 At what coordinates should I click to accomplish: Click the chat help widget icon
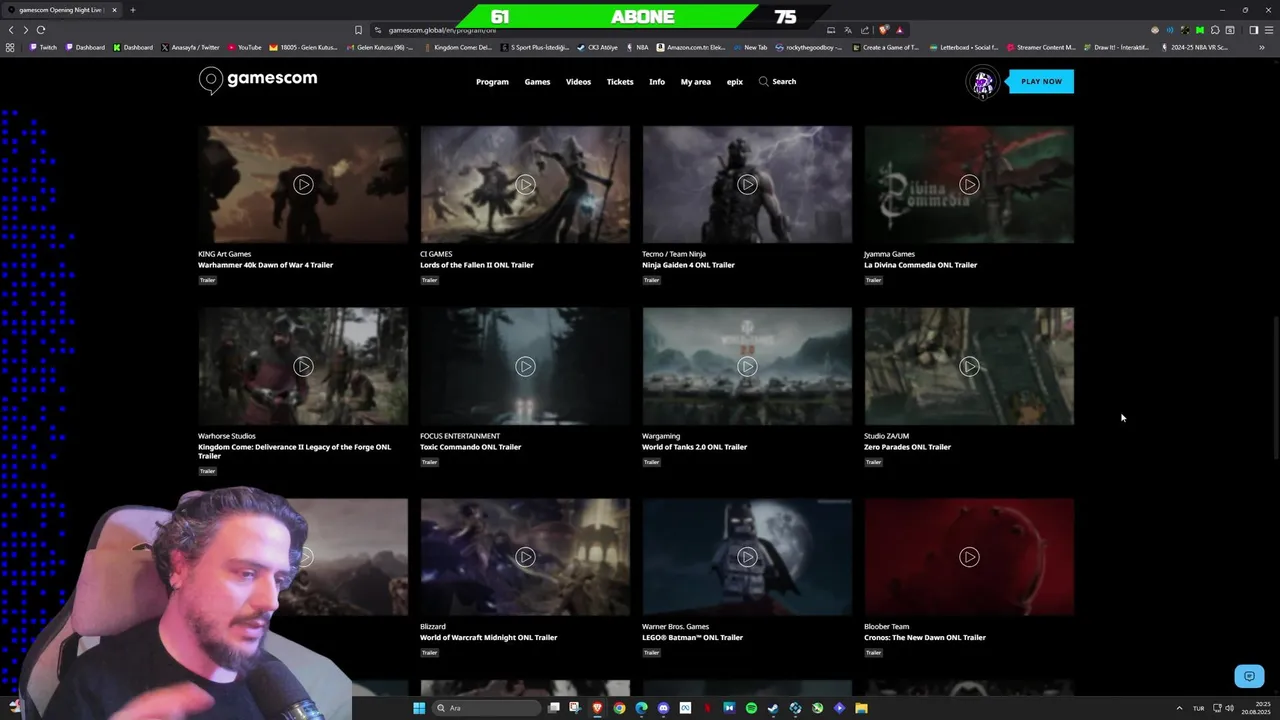[1249, 677]
